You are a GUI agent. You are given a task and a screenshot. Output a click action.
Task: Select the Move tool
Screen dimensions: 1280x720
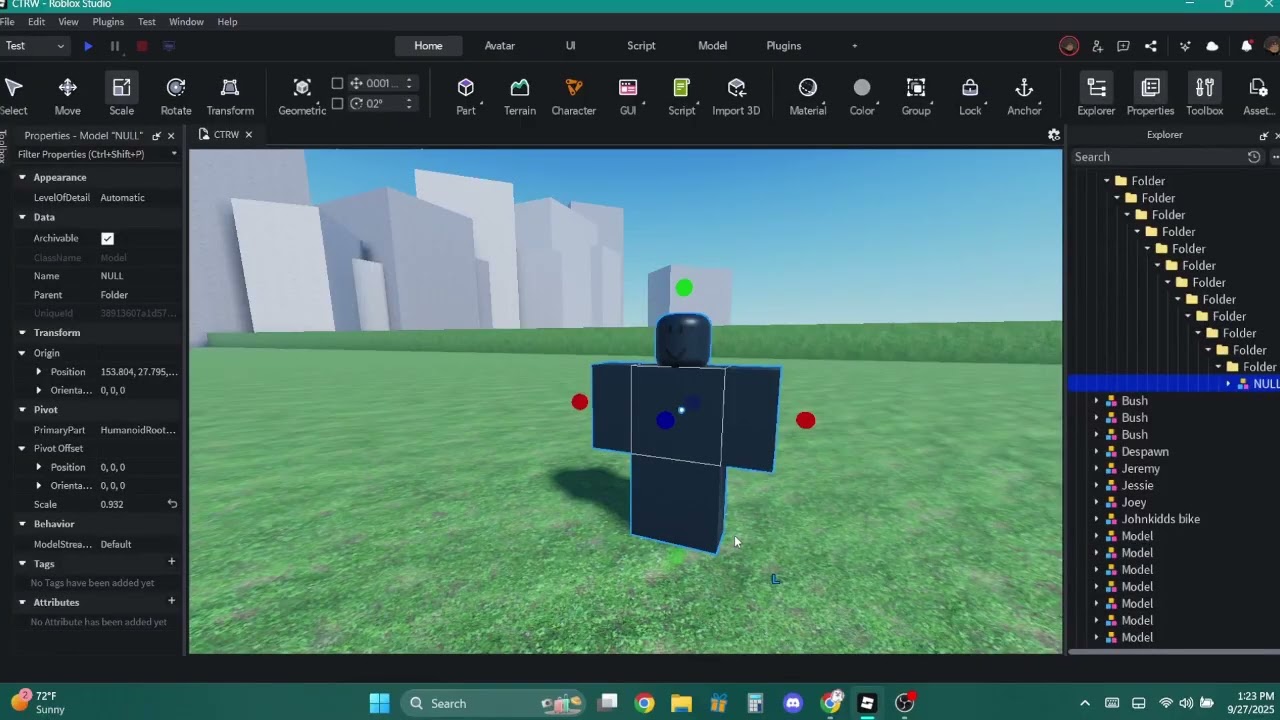point(68,97)
